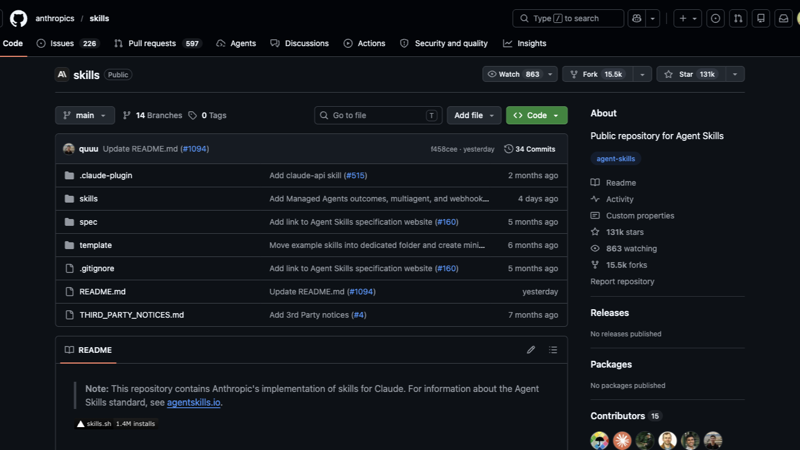Click Report repository link
The height and width of the screenshot is (450, 800).
pyautogui.click(x=622, y=281)
